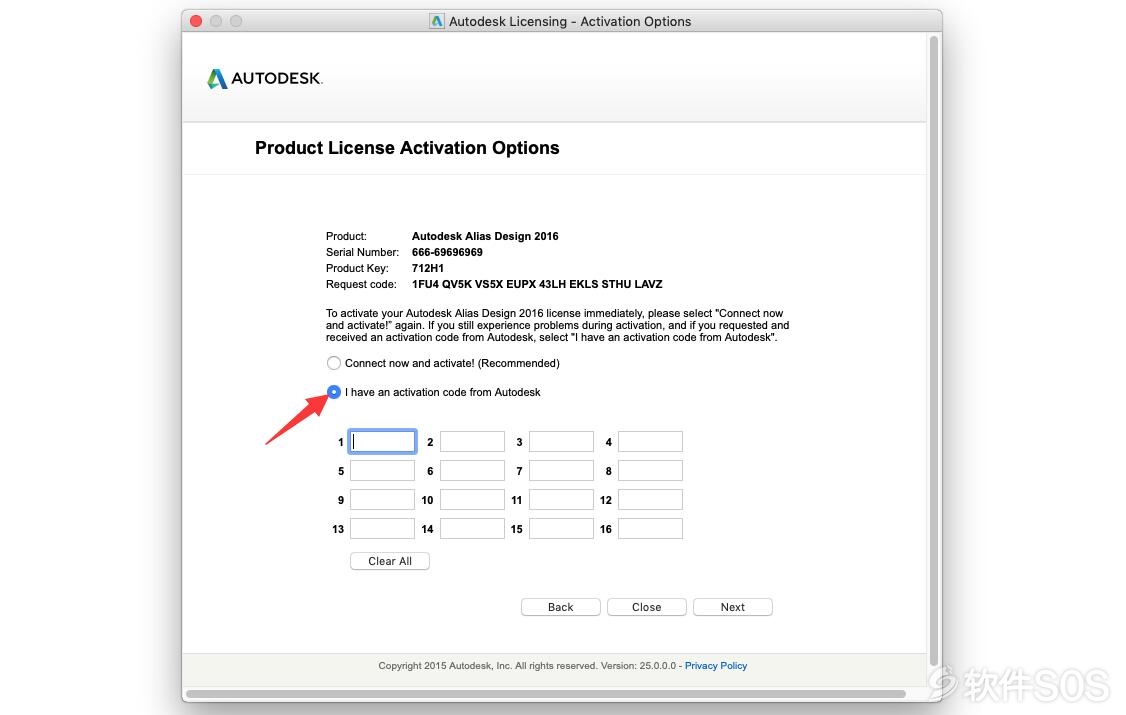Click activation code field 15
Image resolution: width=1126 pixels, height=715 pixels.
[x=561, y=529]
